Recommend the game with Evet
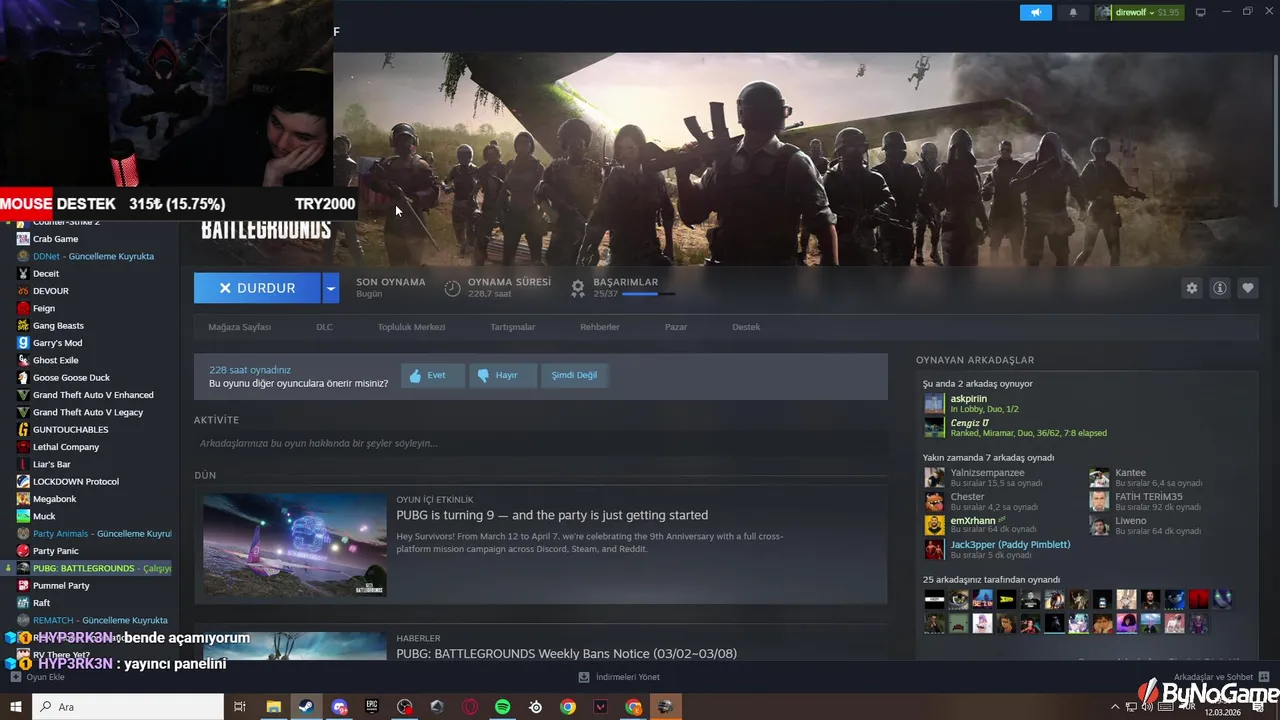 pos(433,375)
